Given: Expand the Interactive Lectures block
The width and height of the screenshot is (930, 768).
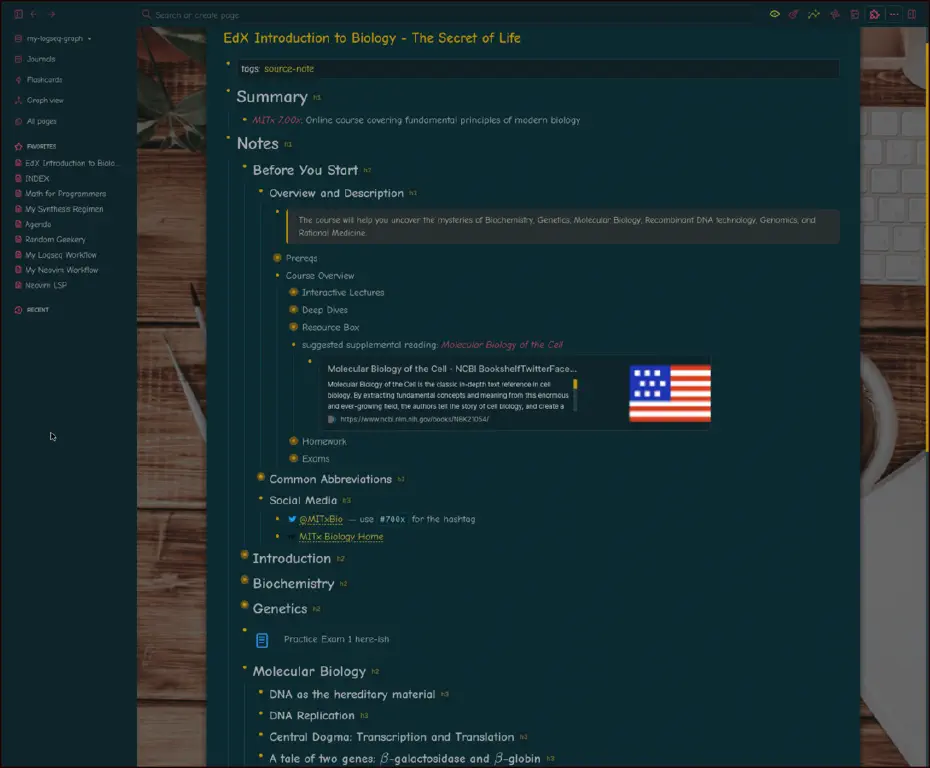Looking at the screenshot, I should (293, 292).
